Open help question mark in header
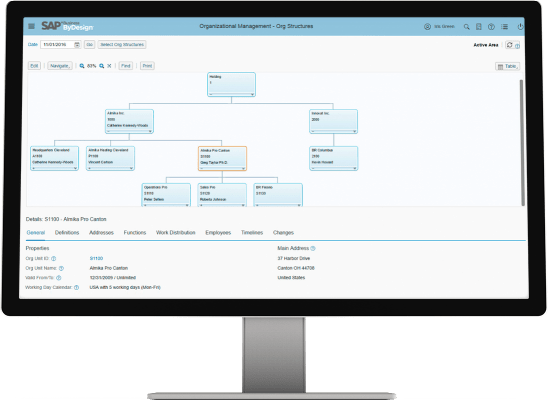Image resolution: width=548 pixels, height=400 pixels. pyautogui.click(x=491, y=27)
